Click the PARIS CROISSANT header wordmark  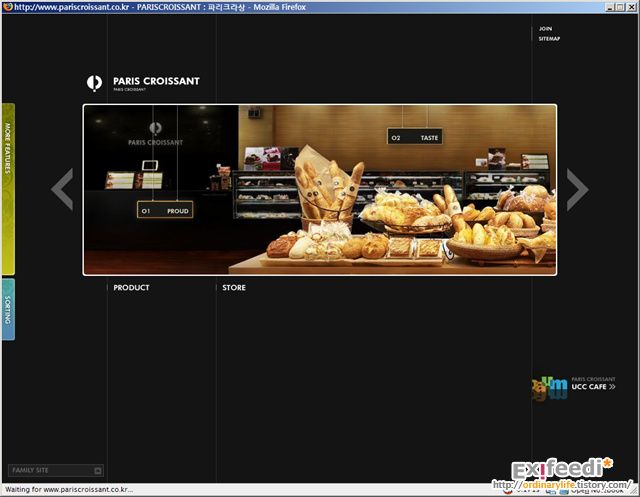pyautogui.click(x=156, y=81)
